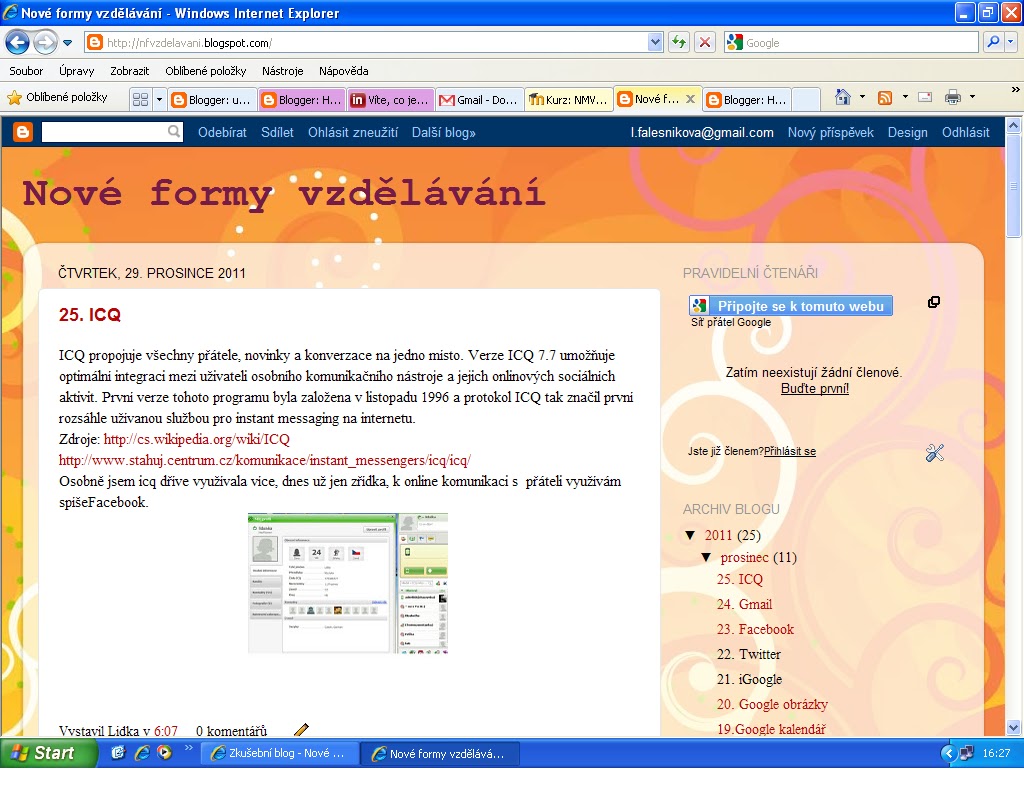
Task: Switch to the 'Kurz: NMV...' tab
Action: click(x=569, y=100)
